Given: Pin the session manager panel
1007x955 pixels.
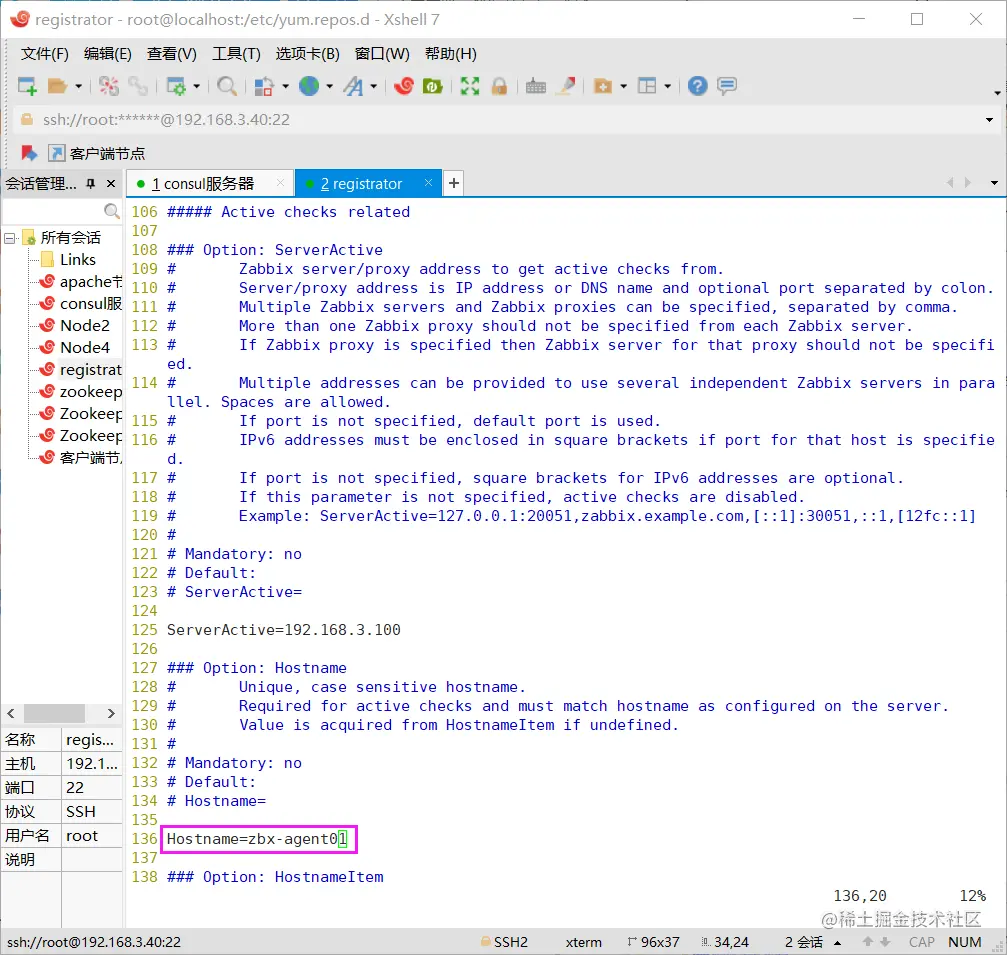Looking at the screenshot, I should point(91,184).
